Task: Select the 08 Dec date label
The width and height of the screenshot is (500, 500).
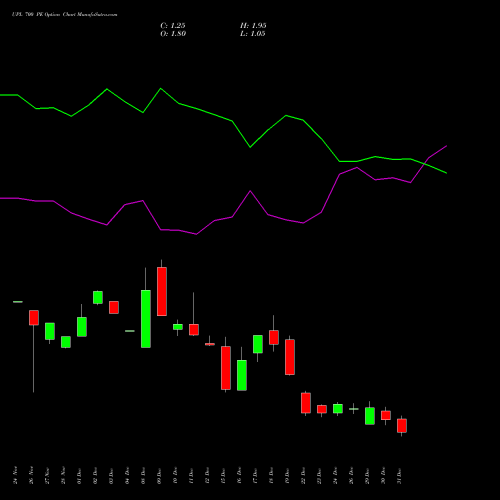Action: coord(143,476)
